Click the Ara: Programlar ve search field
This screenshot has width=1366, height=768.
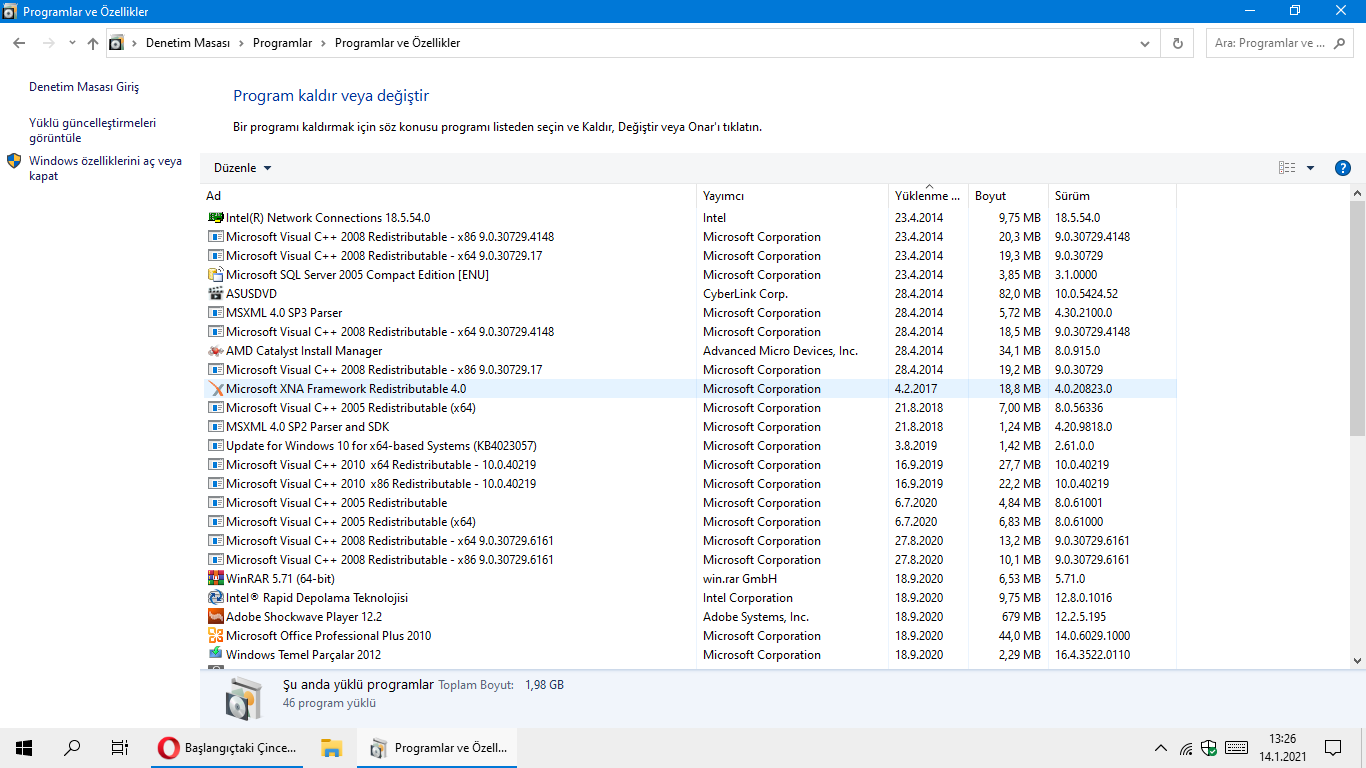tap(1280, 43)
